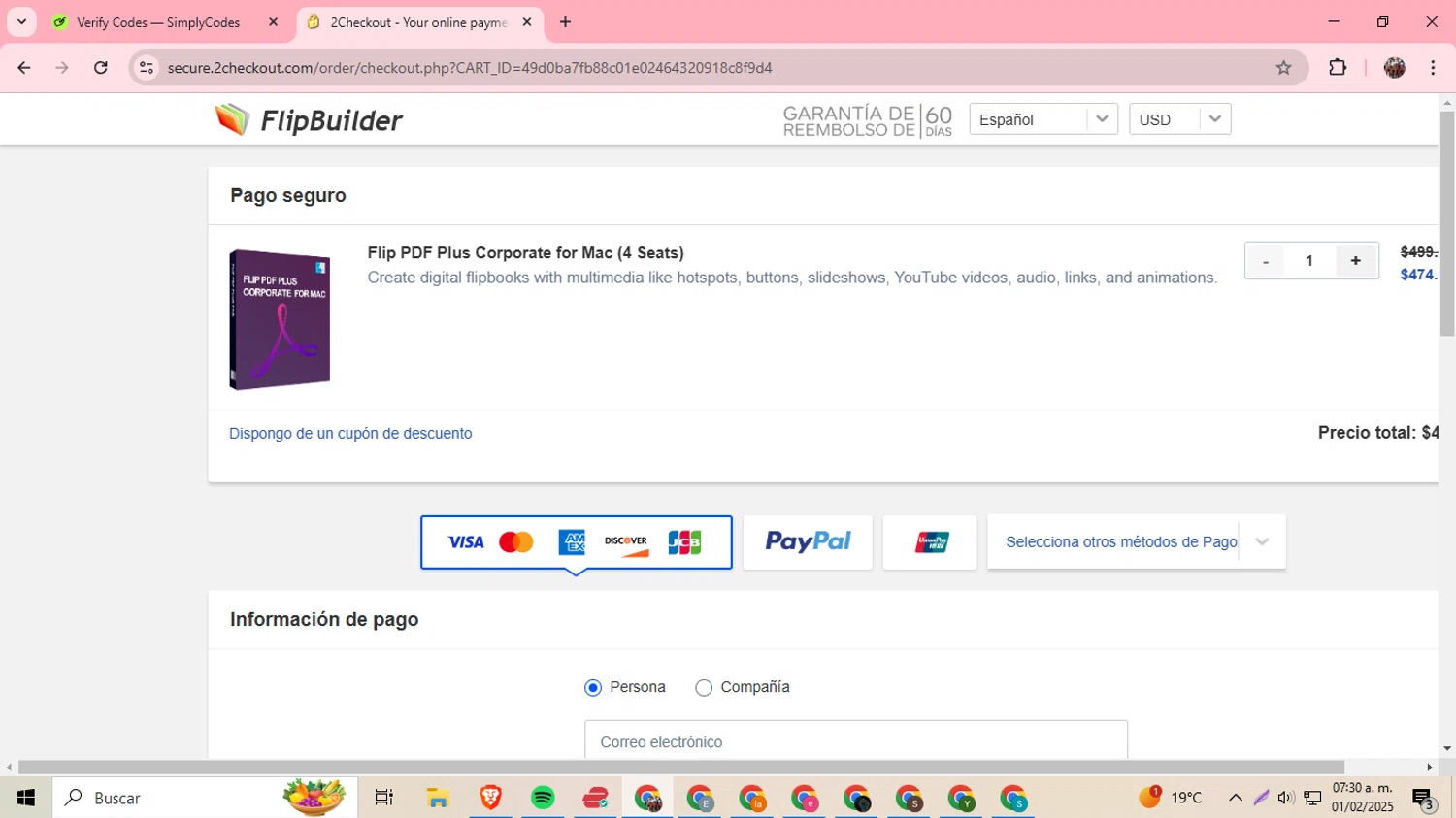Click the horizontal page scrollbar thumb
1456x818 pixels.
(x=681, y=768)
